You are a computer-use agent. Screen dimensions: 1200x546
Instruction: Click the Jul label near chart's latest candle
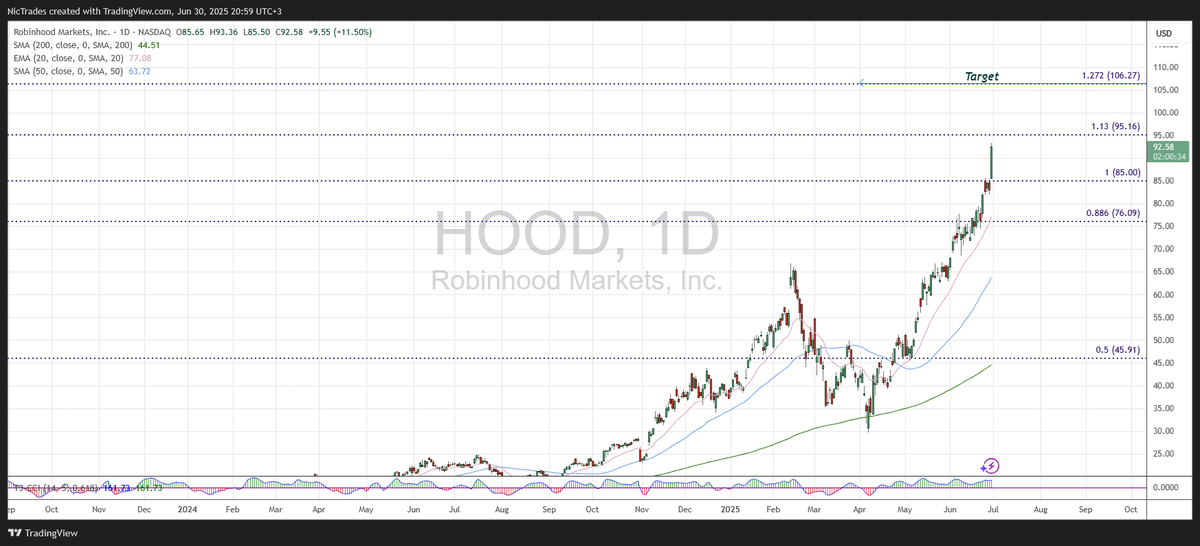click(995, 508)
